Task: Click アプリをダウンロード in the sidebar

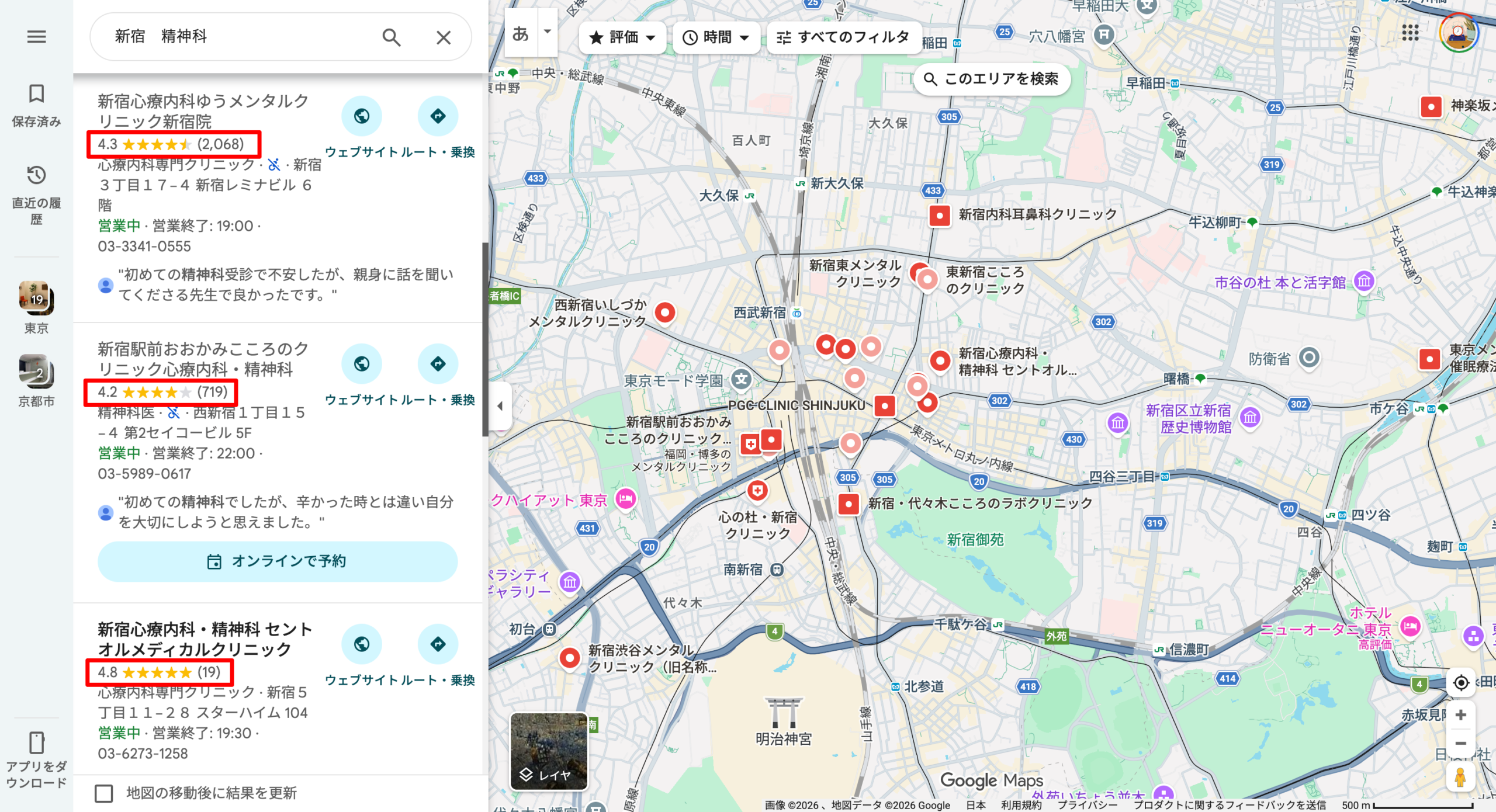Action: (x=36, y=754)
